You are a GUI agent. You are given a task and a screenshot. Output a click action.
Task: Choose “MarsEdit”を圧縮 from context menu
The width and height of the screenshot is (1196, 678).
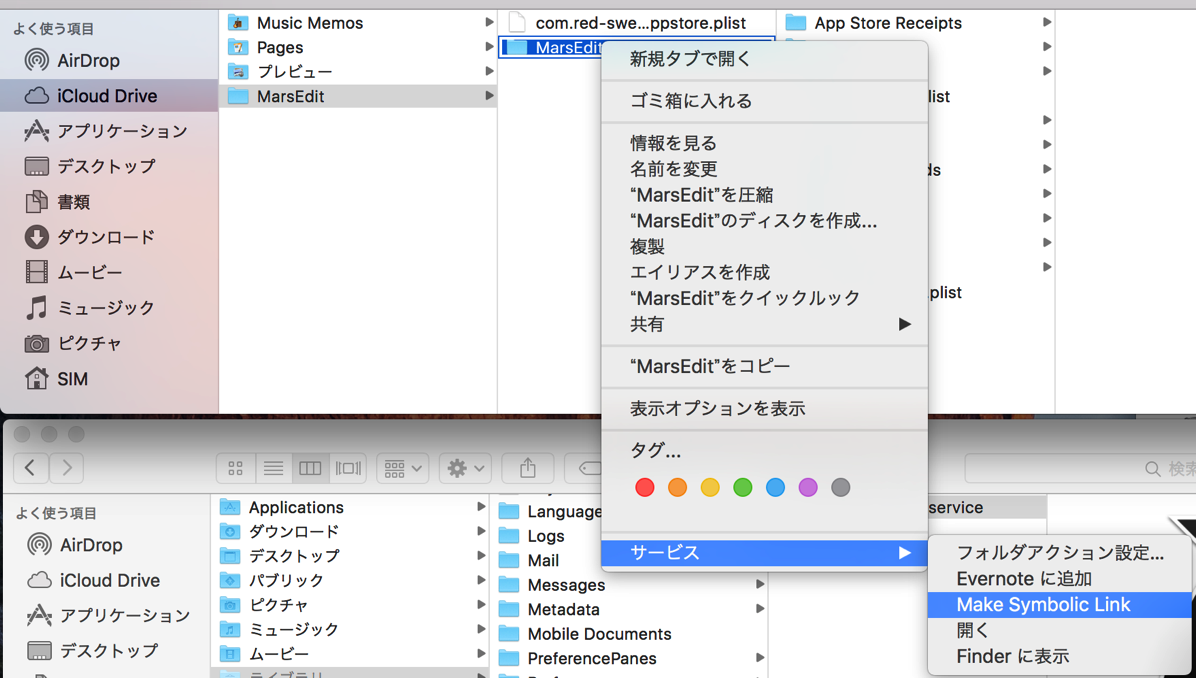tap(764, 194)
